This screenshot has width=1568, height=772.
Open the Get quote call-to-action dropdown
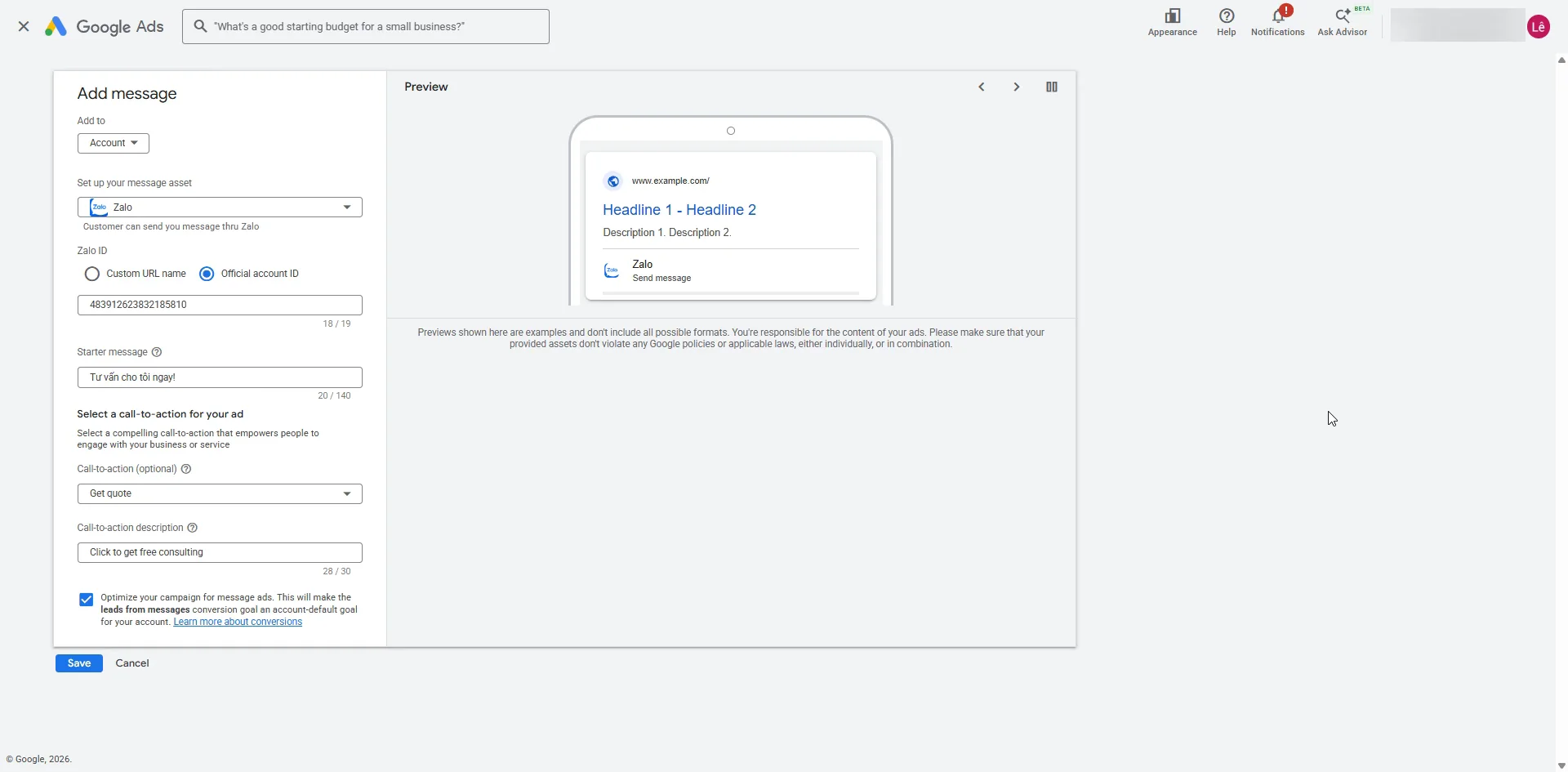220,493
